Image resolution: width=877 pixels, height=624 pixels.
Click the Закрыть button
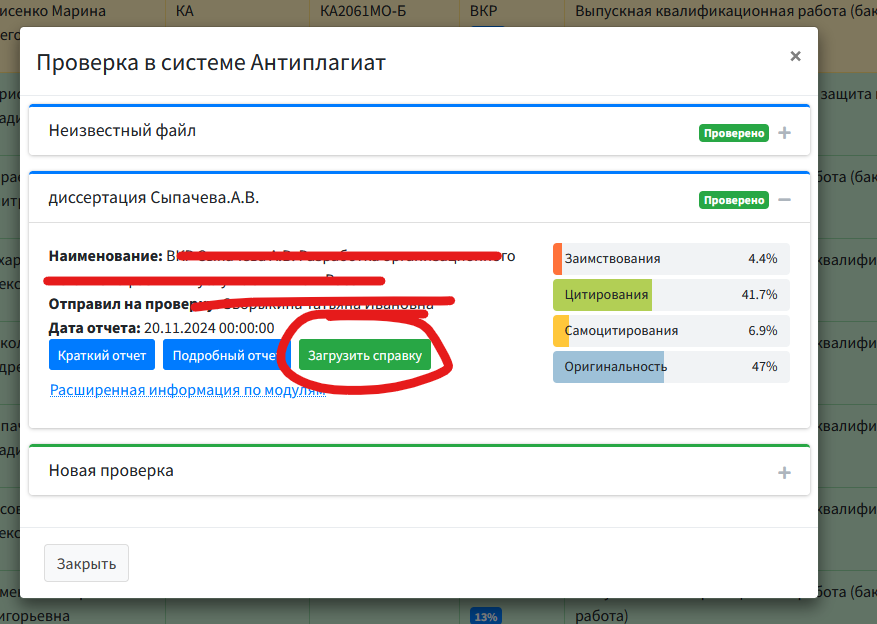tap(86, 563)
